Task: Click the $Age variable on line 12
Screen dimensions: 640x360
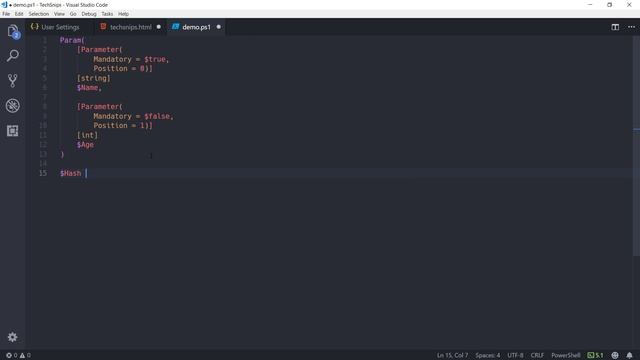Action: [85, 145]
